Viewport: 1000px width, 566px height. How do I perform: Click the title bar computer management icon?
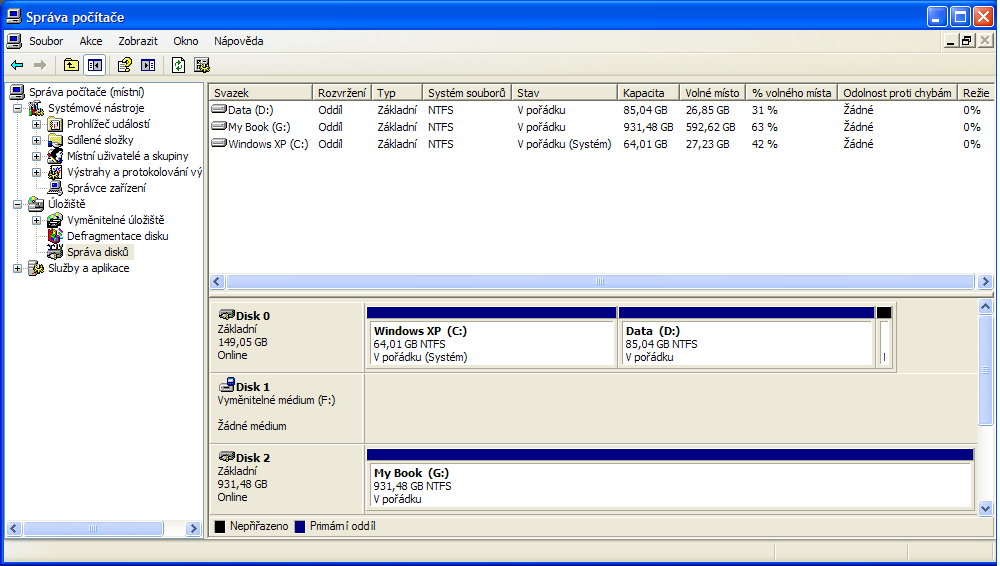click(x=13, y=17)
